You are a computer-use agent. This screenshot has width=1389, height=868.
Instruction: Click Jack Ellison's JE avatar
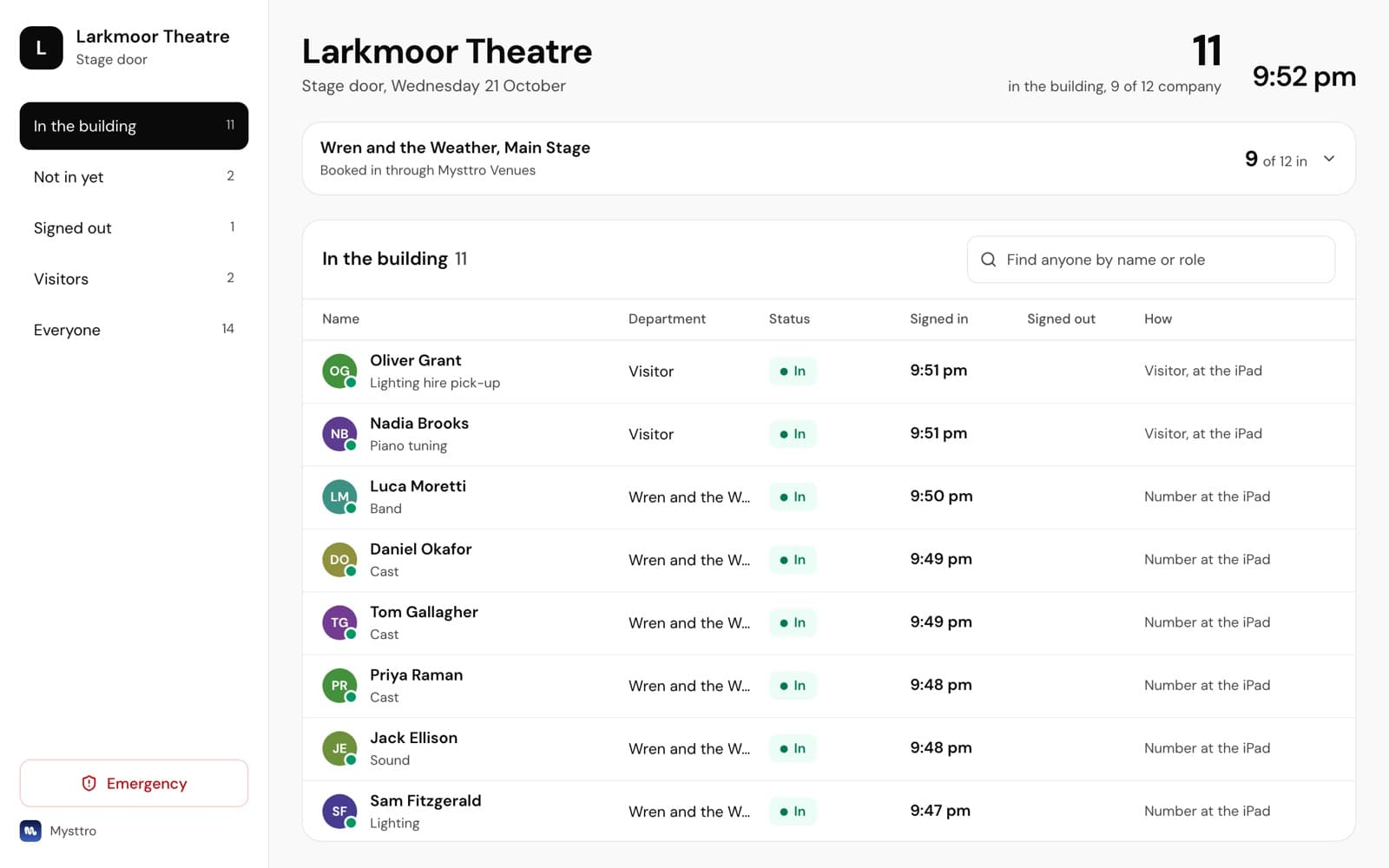point(339,748)
